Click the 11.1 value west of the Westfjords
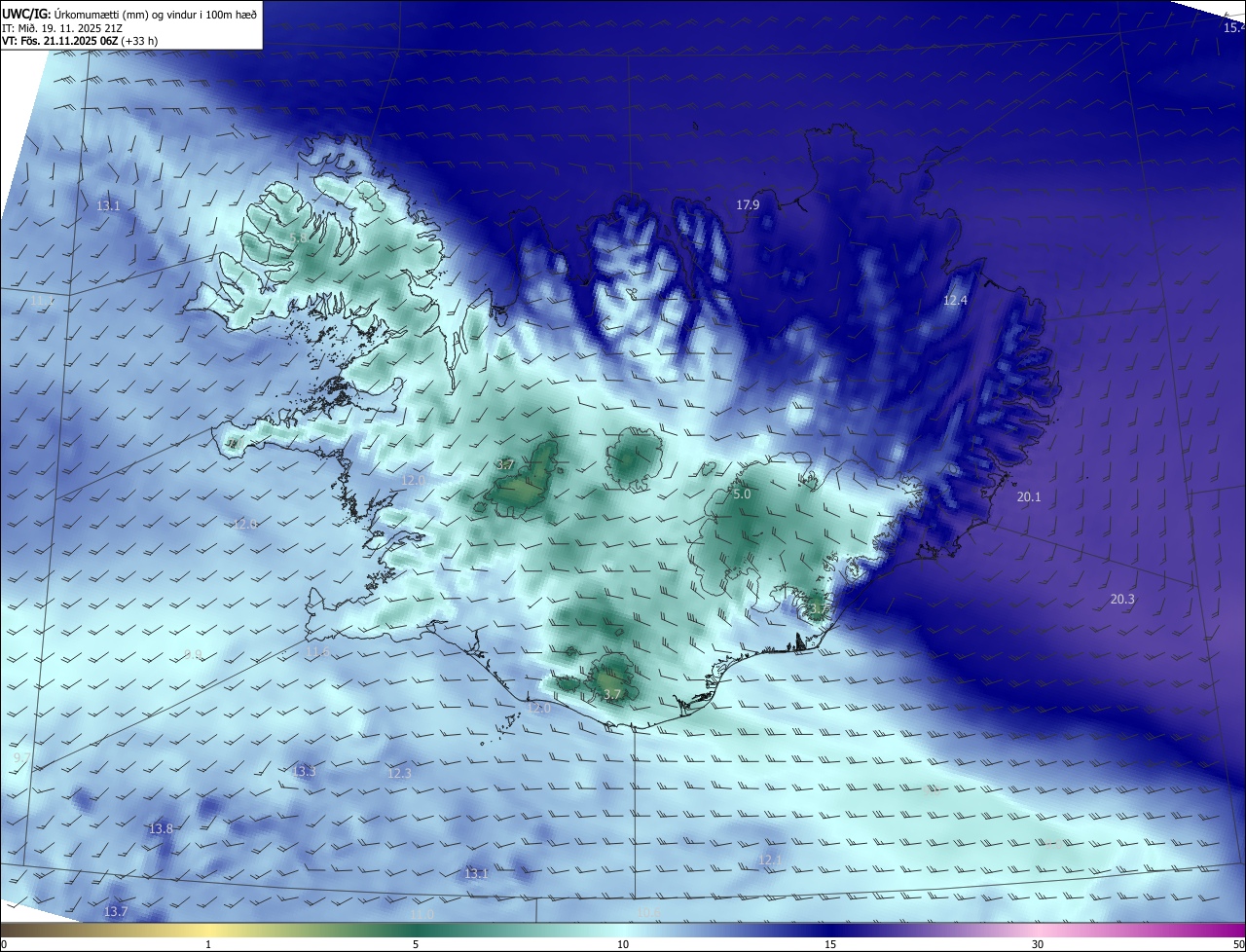Viewport: 1246px width, 952px height. (x=42, y=301)
